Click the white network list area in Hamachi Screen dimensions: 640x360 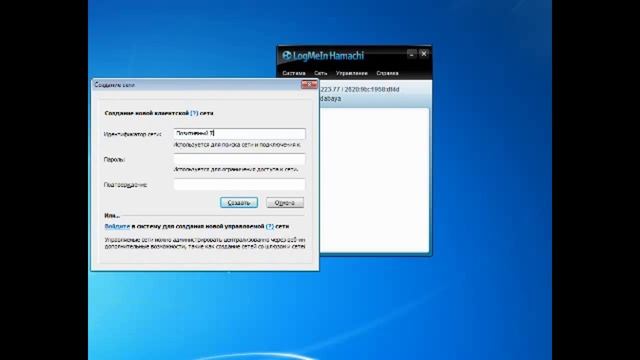(x=374, y=180)
